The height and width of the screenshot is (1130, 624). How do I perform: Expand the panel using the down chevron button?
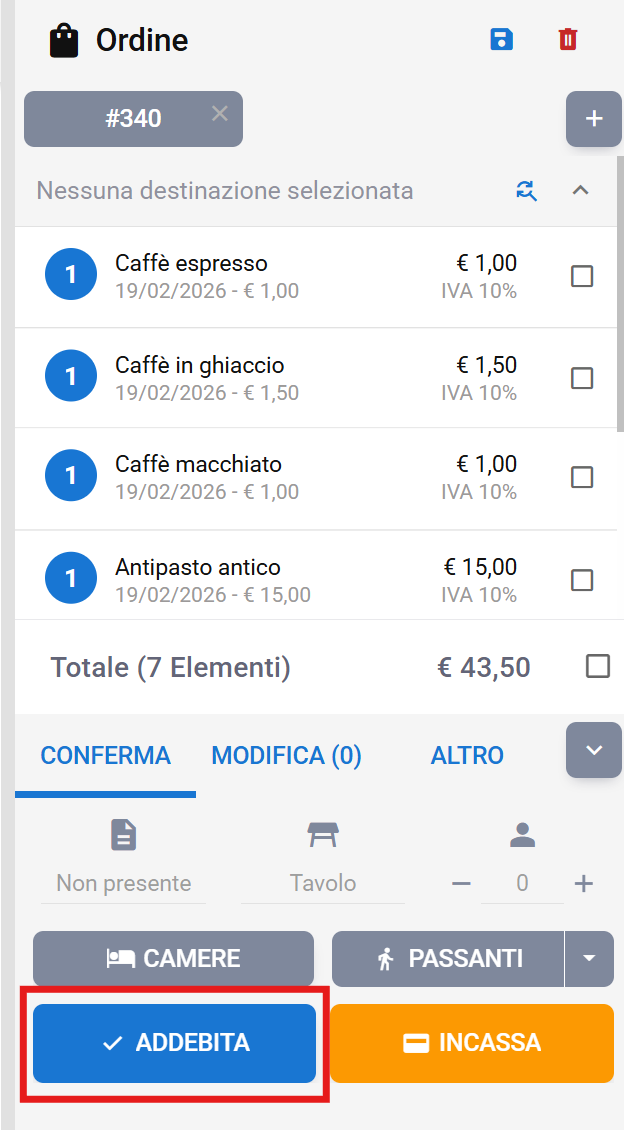click(x=594, y=750)
